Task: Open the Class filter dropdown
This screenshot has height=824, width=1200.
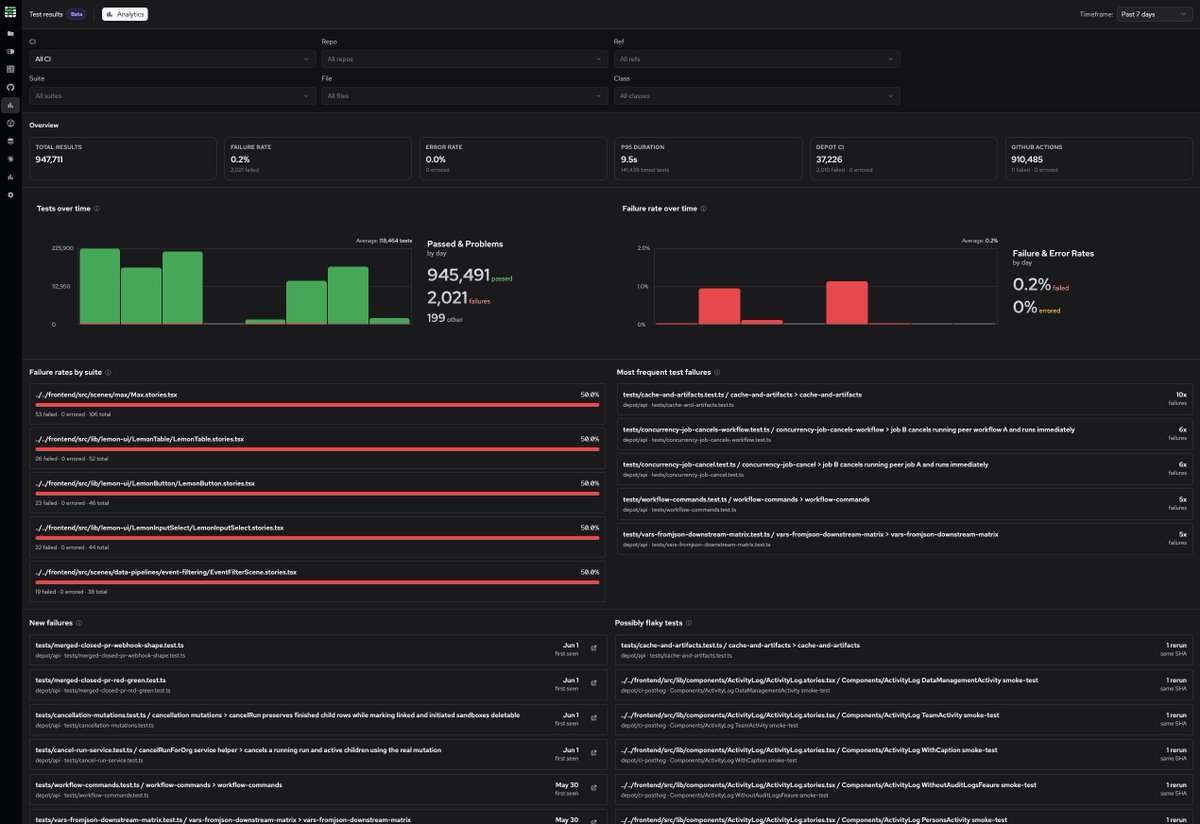Action: click(x=757, y=96)
